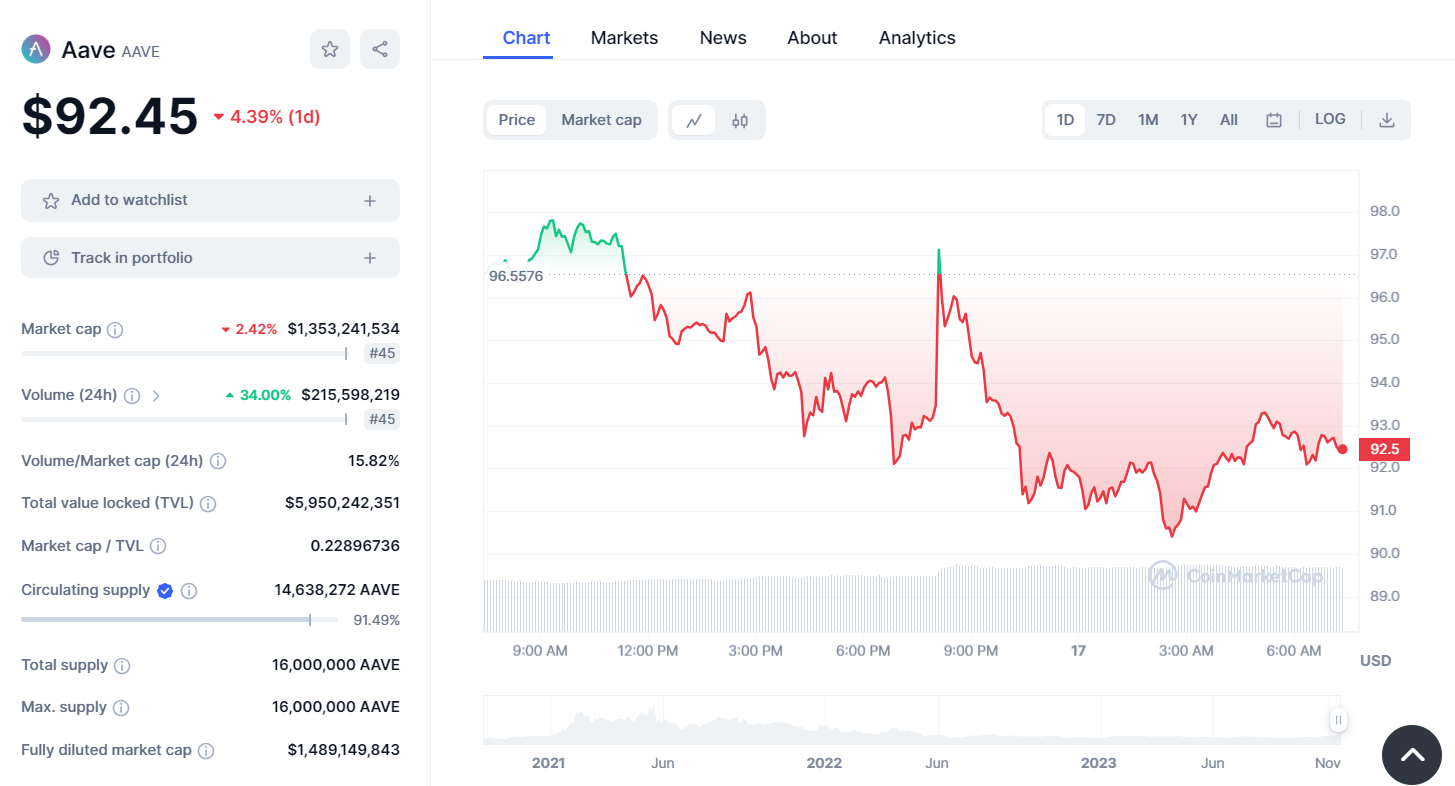Open Max. supply info icon
Viewport: 1455px width, 786px height.
[x=121, y=708]
